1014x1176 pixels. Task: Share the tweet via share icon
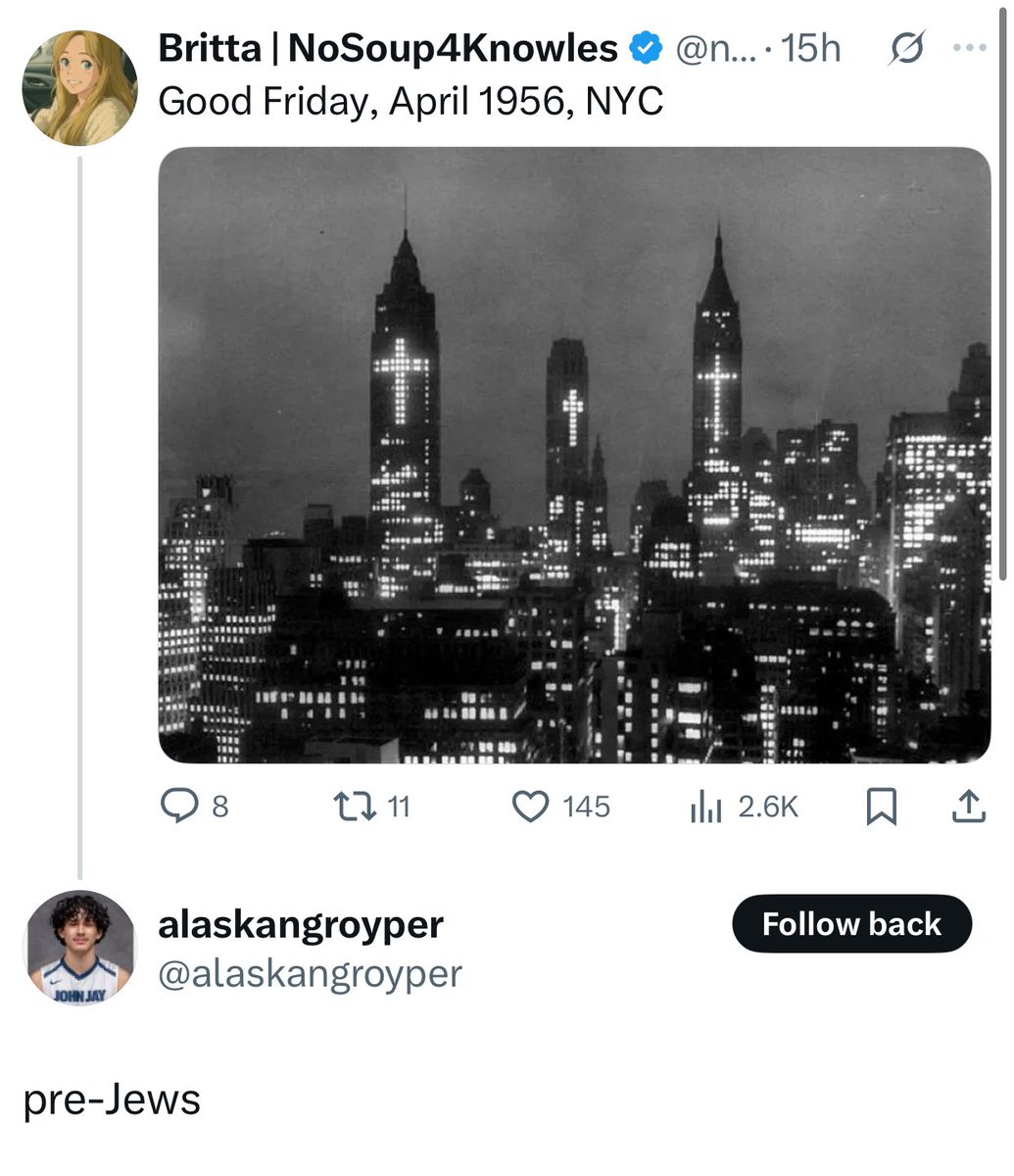pos(968,807)
